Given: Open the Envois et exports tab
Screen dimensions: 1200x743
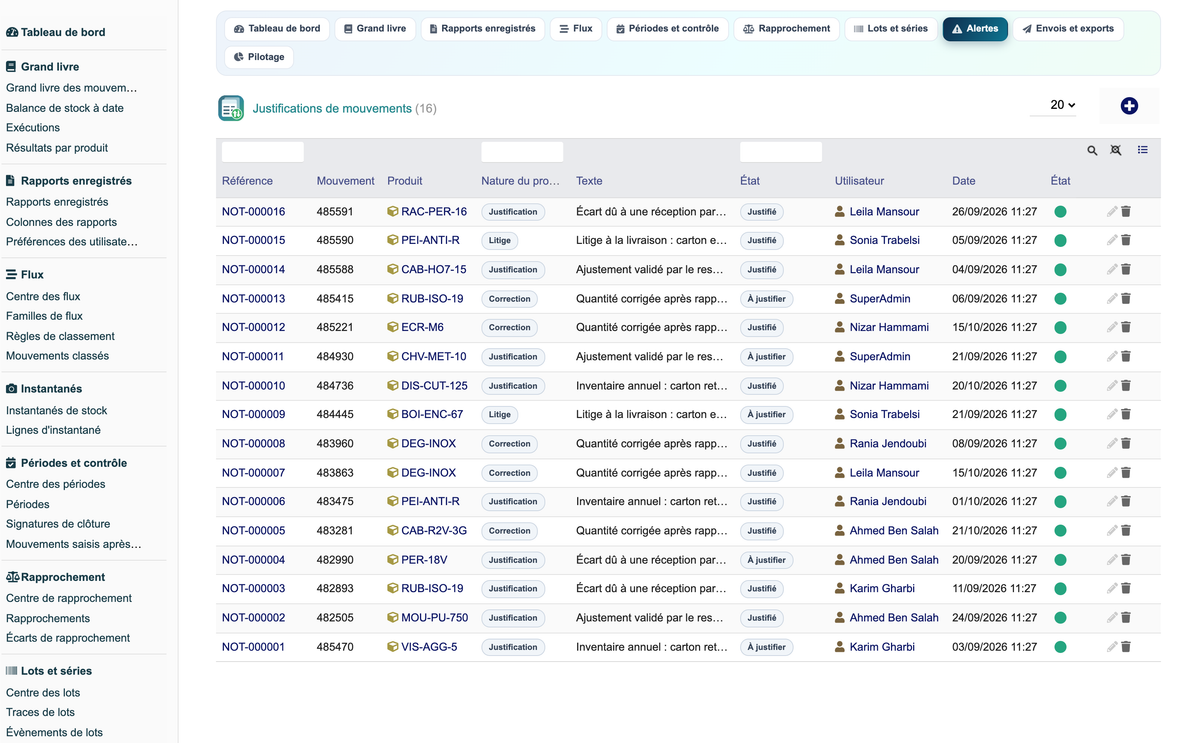Looking at the screenshot, I should 1068,29.
